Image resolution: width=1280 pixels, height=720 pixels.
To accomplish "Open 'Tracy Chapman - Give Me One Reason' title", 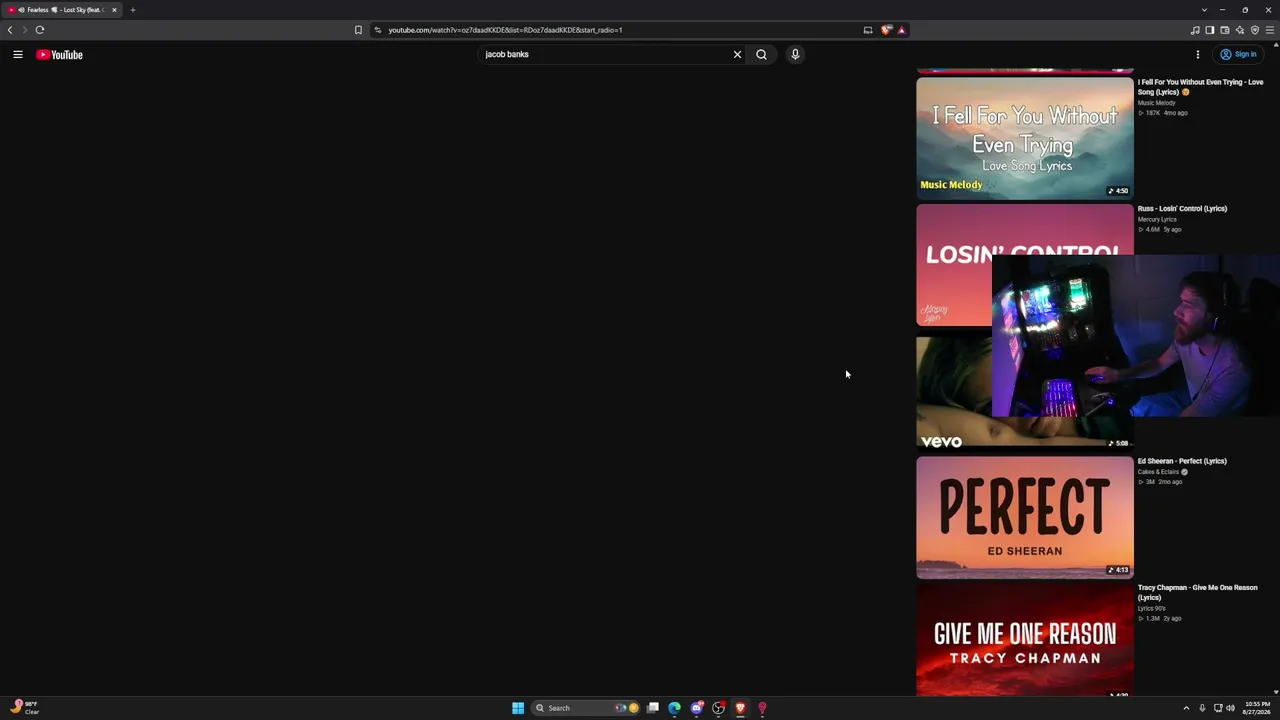I will coord(1197,593).
